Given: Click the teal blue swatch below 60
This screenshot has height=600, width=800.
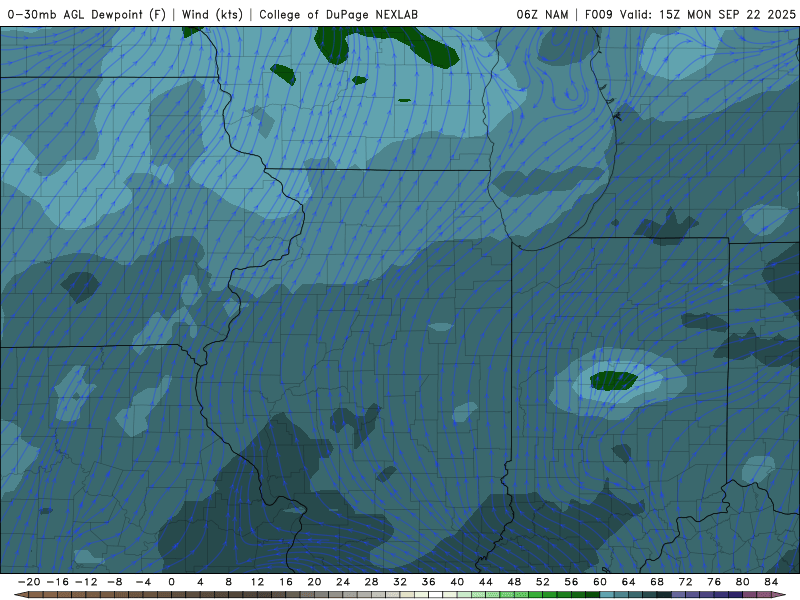Looking at the screenshot, I should 607,595.
